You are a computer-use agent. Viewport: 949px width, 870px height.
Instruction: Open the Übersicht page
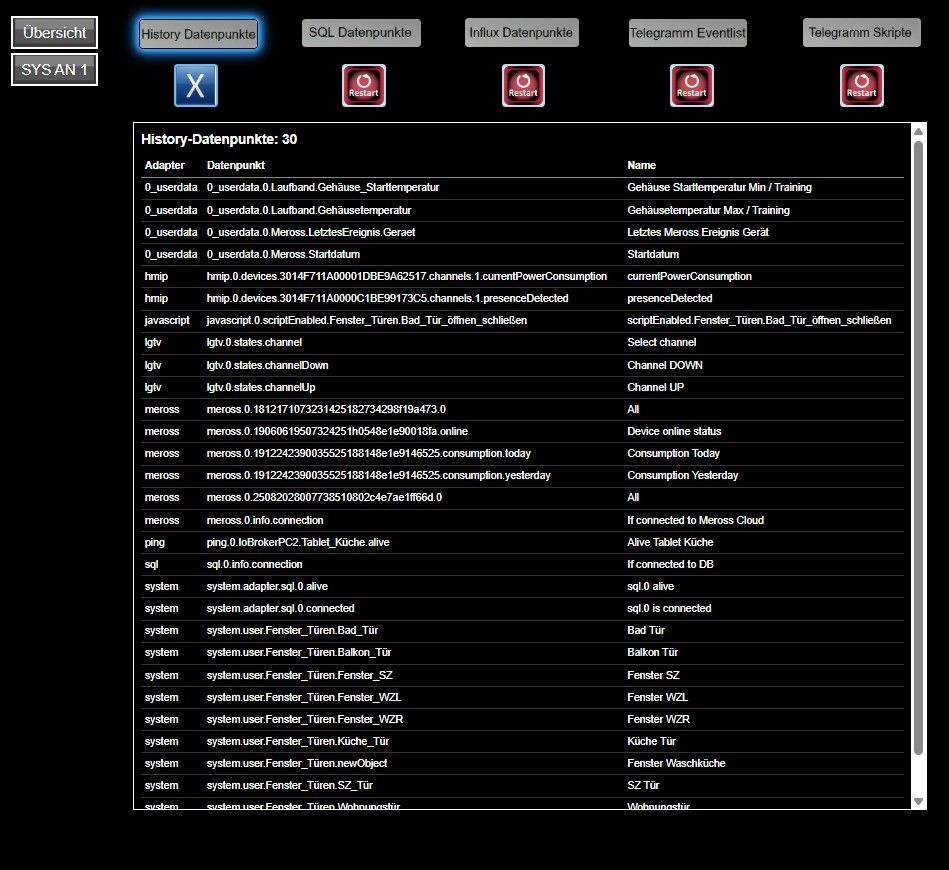click(x=54, y=33)
